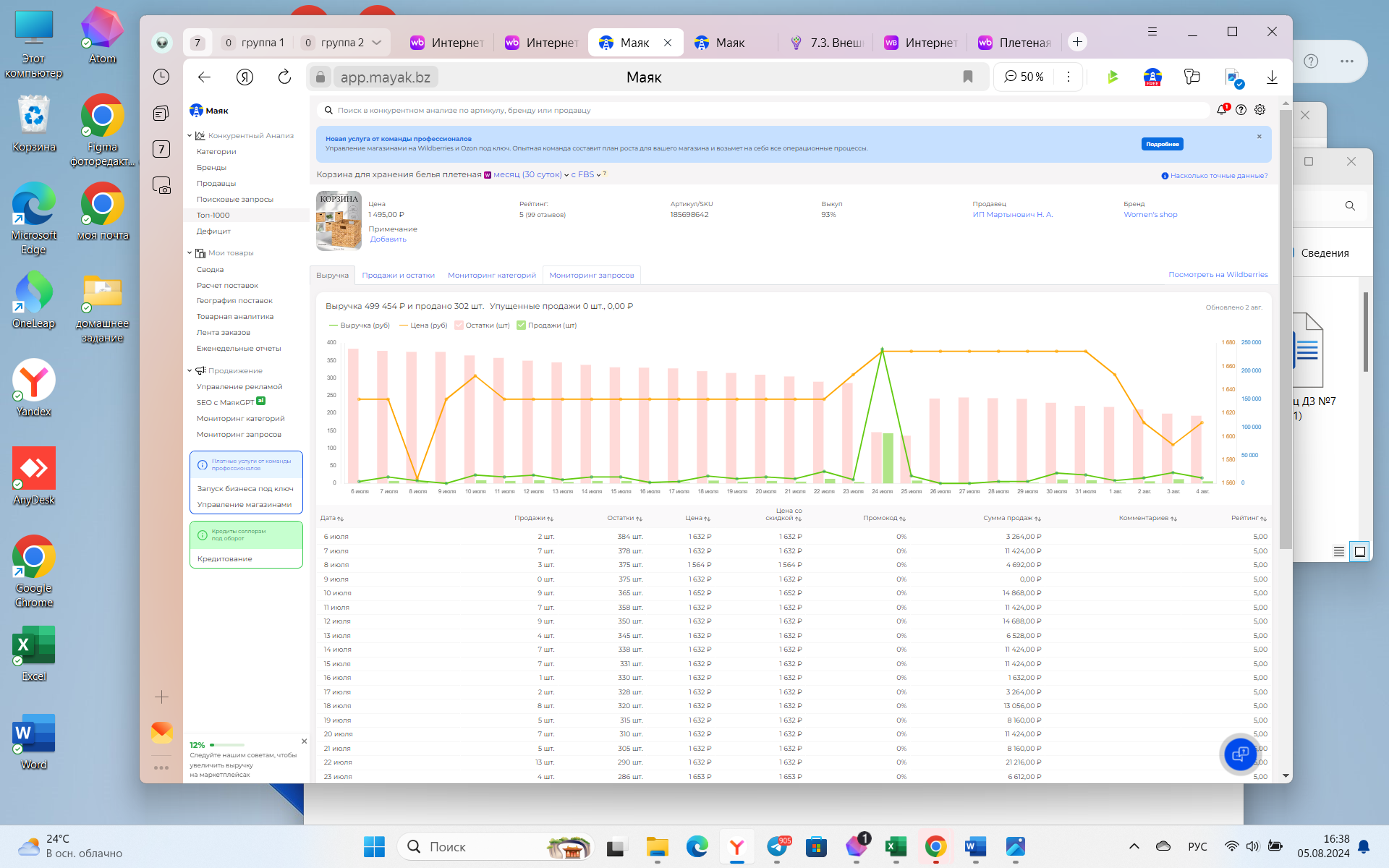The width and height of the screenshot is (1389, 868).
Task: Switch to the Мониторинг запросов tab
Action: point(591,276)
